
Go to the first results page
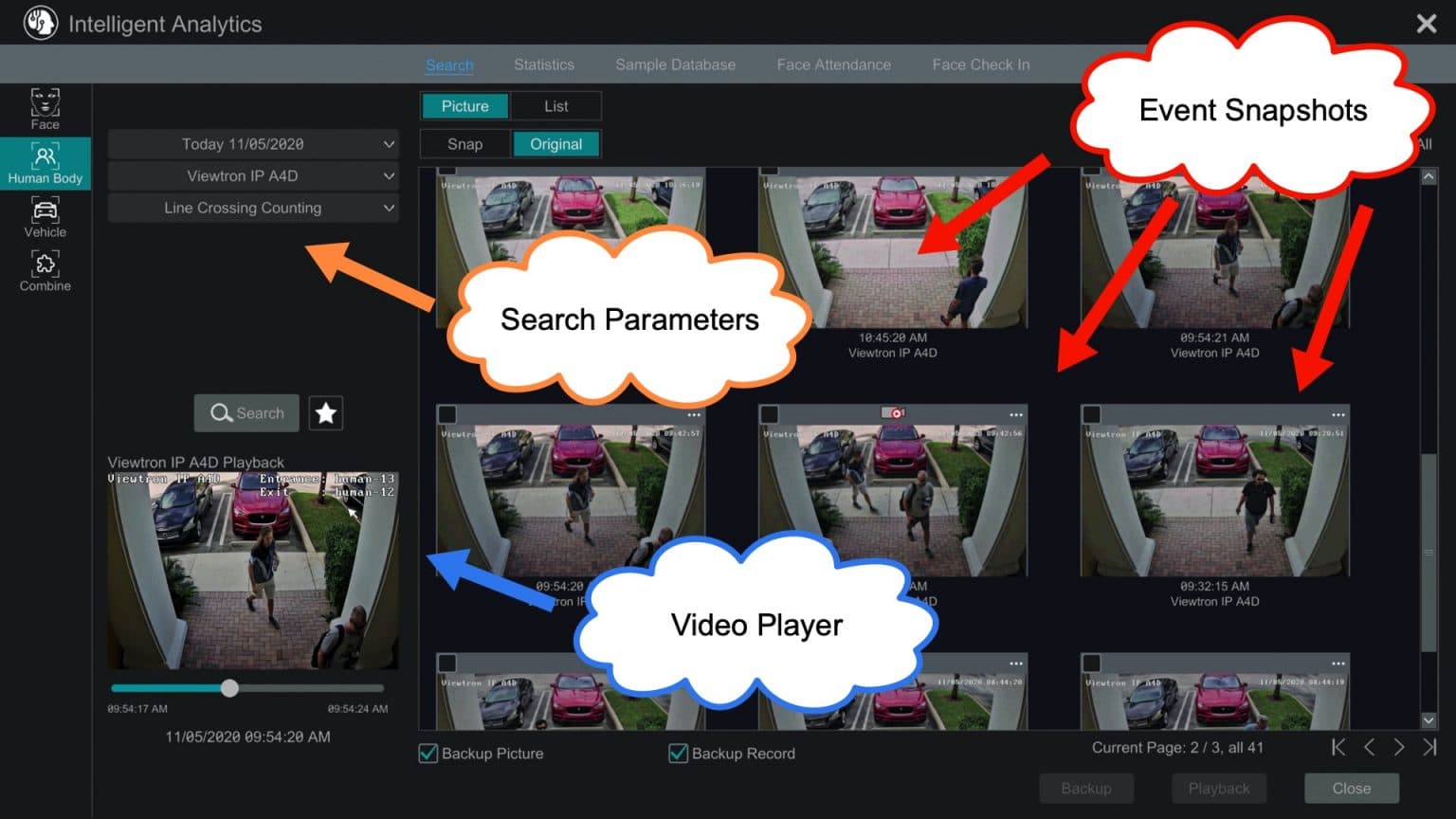tap(1338, 748)
